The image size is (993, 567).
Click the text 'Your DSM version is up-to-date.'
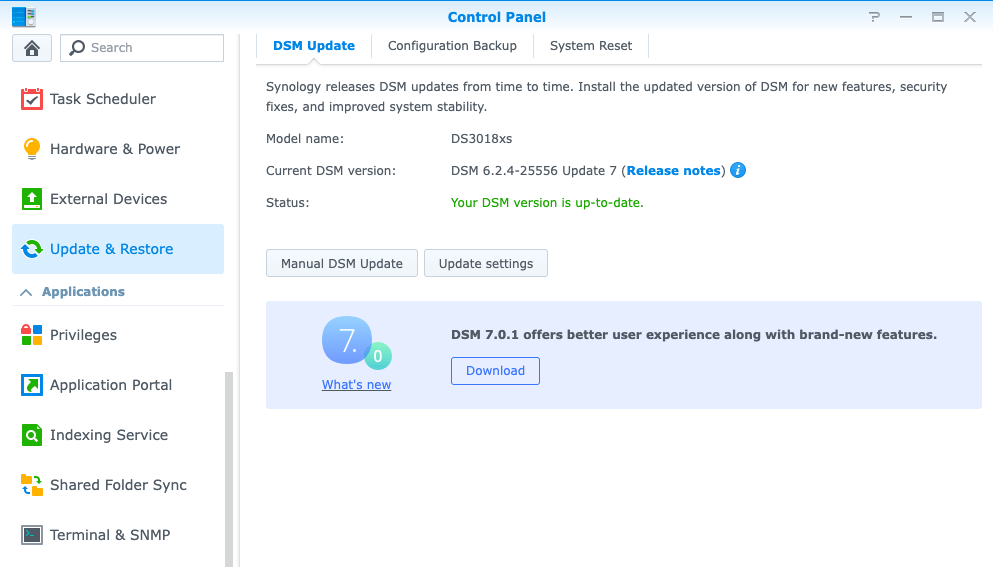tap(547, 203)
